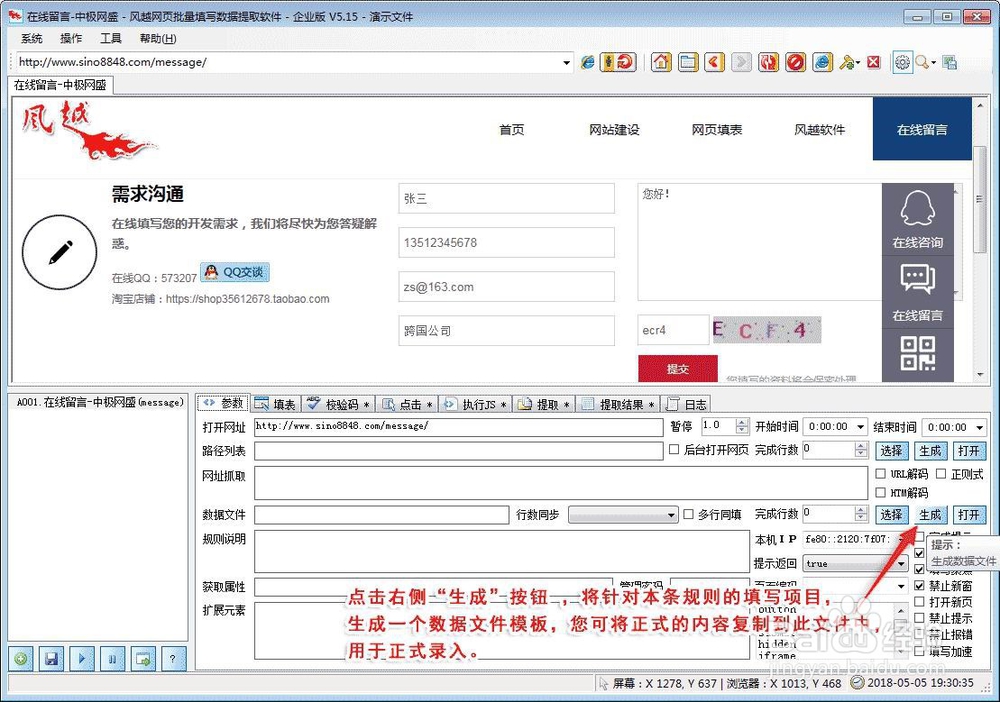The image size is (1000, 702).
Task: Click the key tool icon
Action: 846,62
